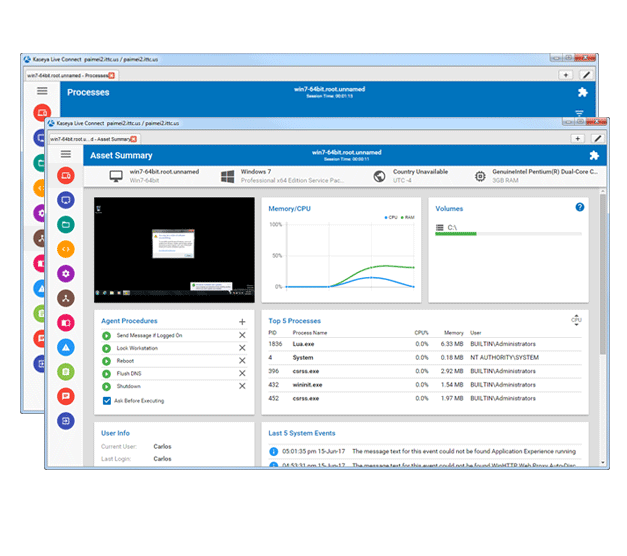Click RAM legend in Memory/CPU chart
Screen dimensions: 627x556
407,218
